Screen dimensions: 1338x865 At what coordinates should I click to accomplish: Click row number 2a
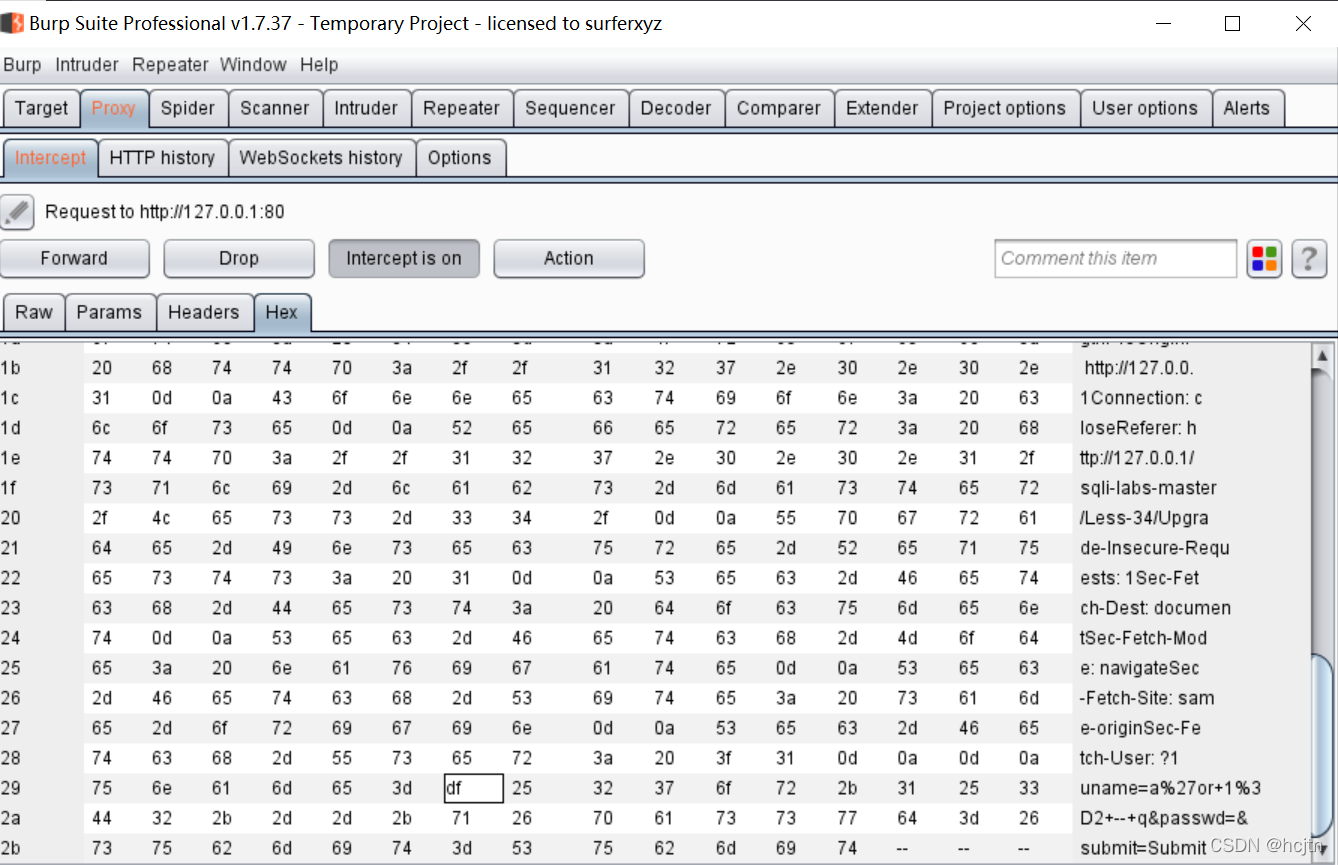pyautogui.click(x=10, y=818)
